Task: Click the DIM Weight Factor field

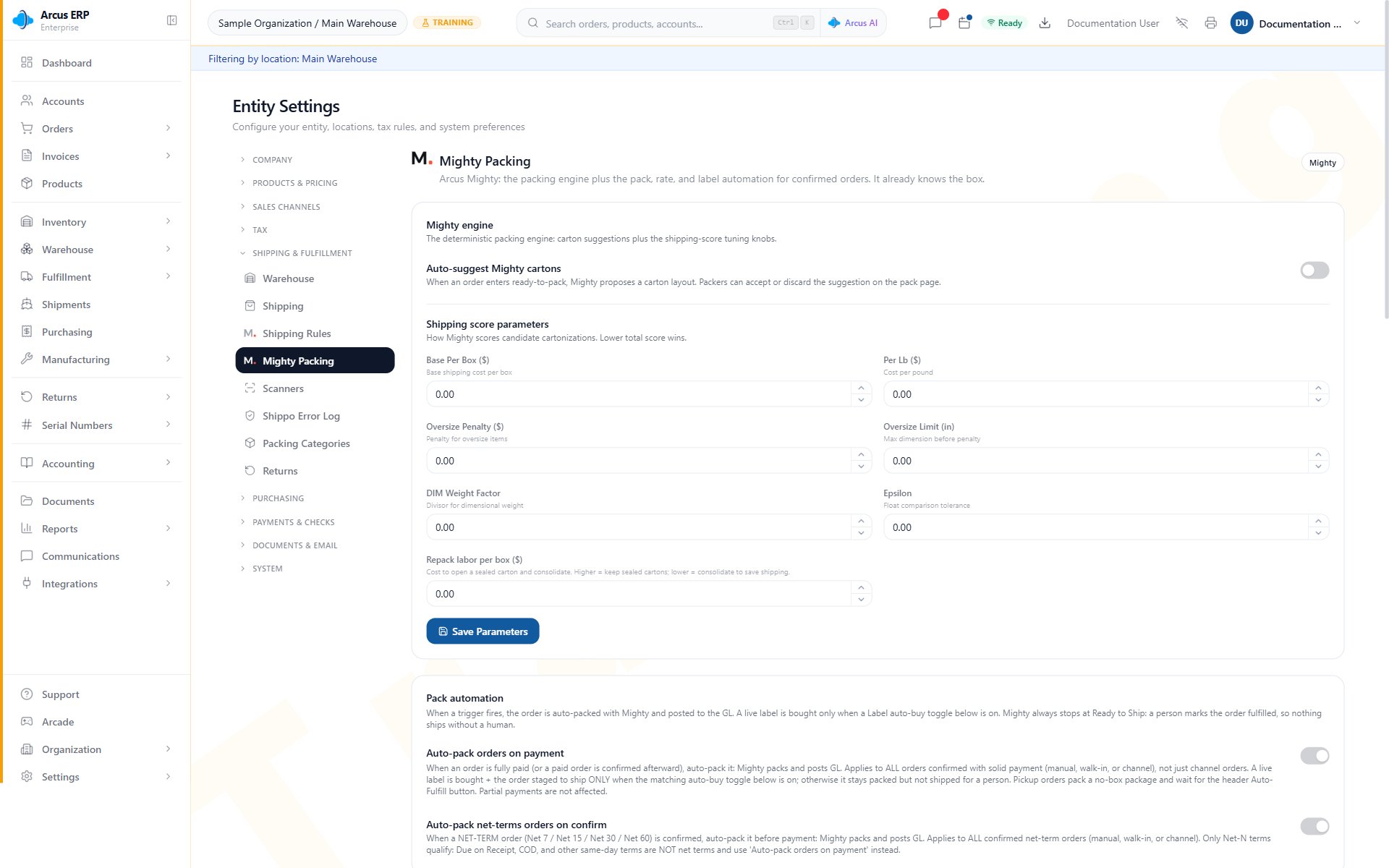Action: (x=649, y=527)
